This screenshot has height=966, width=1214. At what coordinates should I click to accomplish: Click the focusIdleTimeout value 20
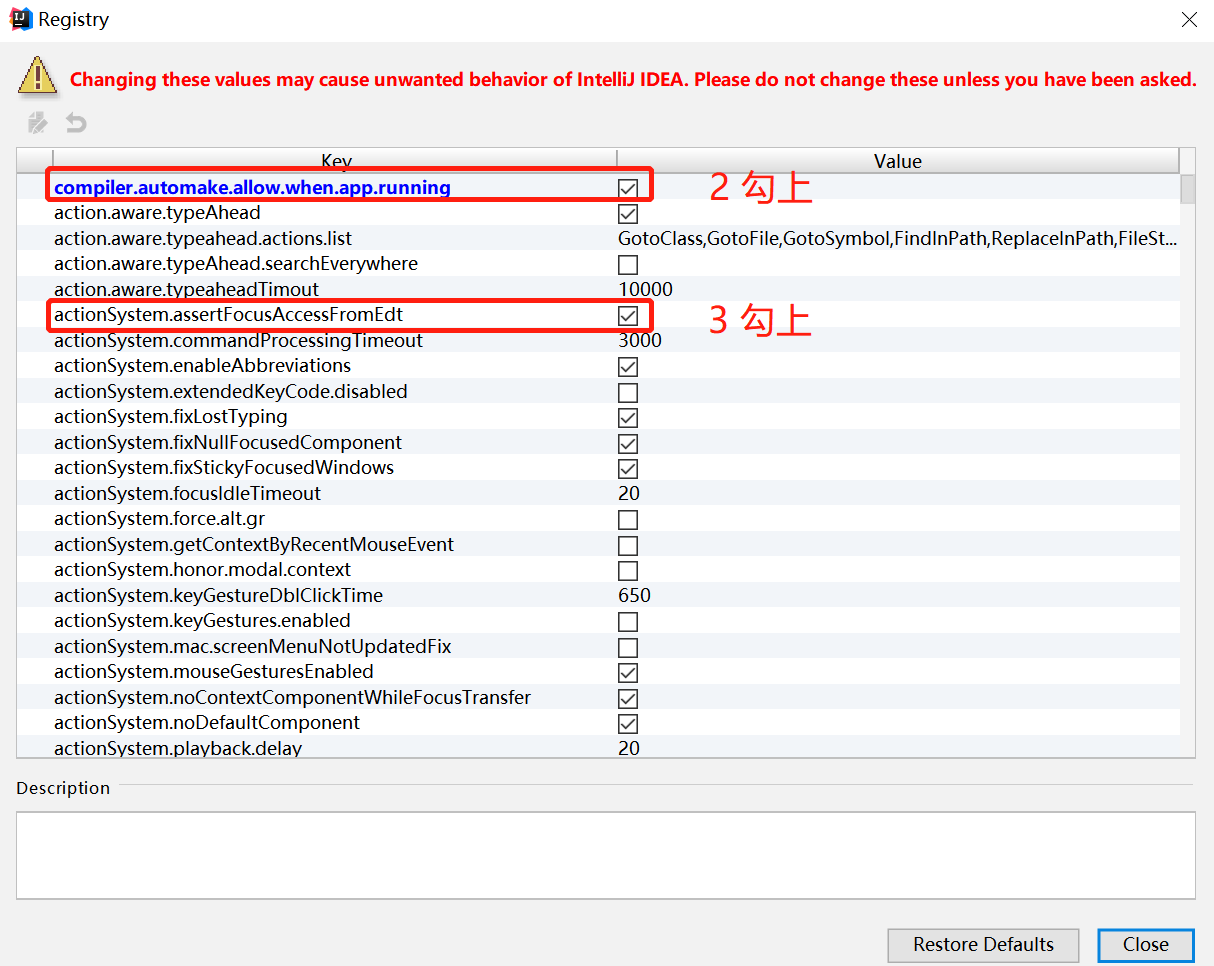tap(629, 494)
